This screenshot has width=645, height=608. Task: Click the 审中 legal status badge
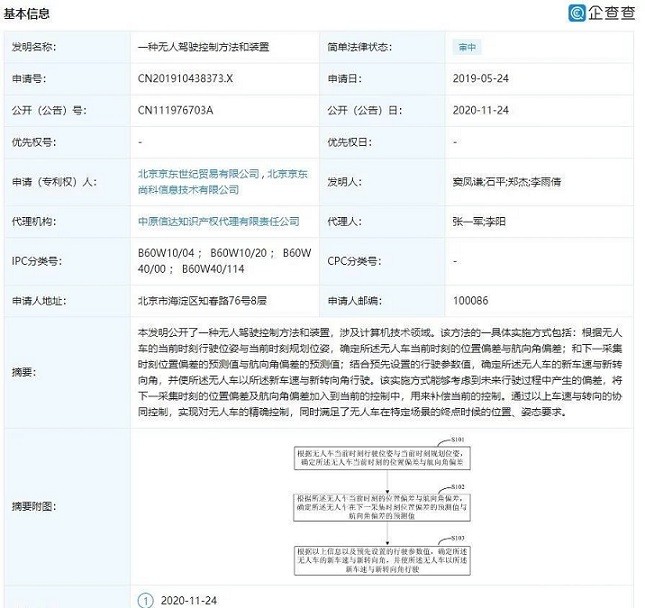(x=467, y=47)
